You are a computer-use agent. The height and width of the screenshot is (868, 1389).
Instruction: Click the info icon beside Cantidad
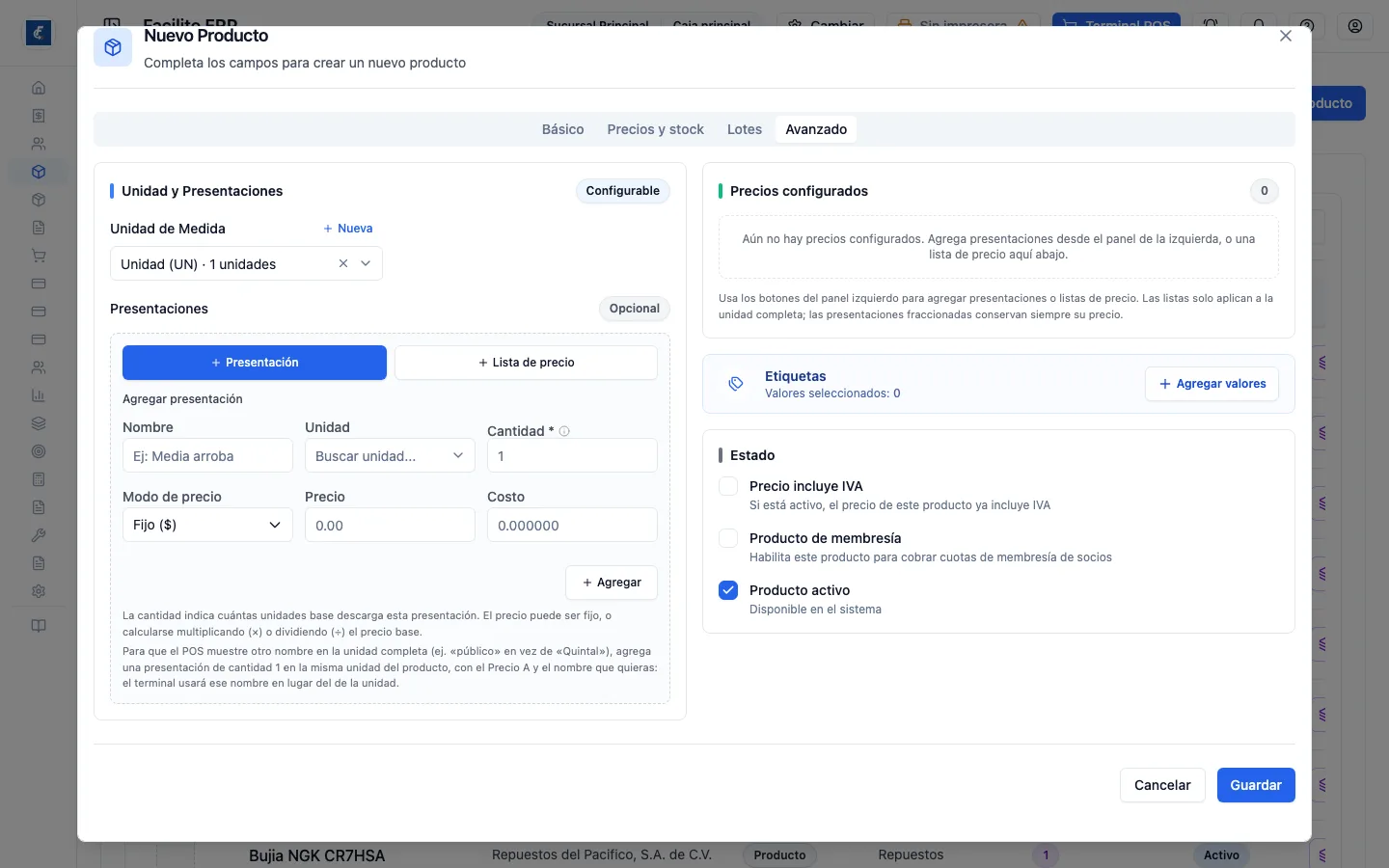[x=564, y=431]
